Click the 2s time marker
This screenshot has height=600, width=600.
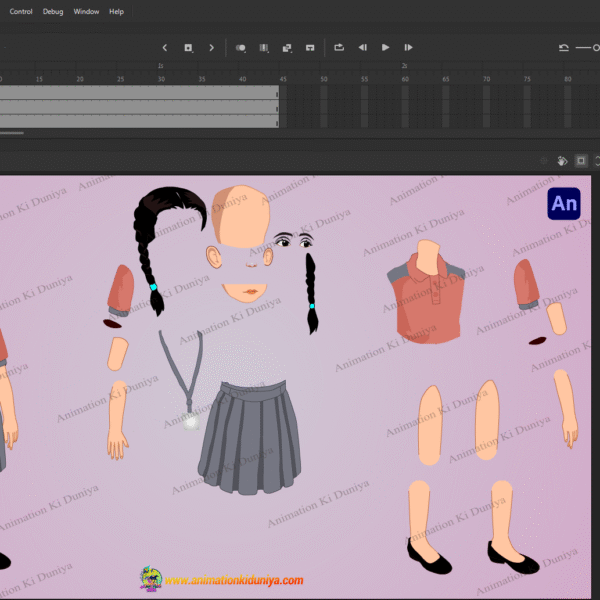pyautogui.click(x=404, y=66)
